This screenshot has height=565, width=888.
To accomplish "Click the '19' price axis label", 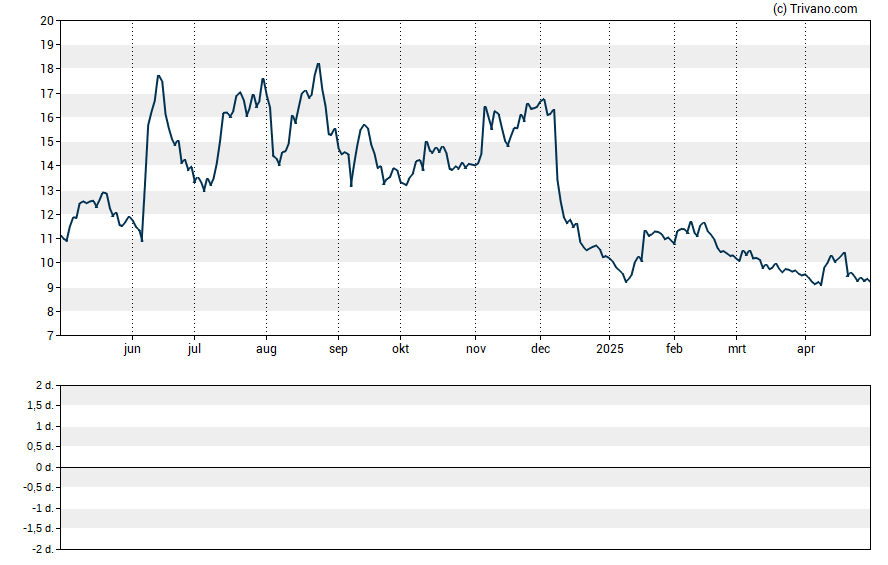I will (x=47, y=45).
